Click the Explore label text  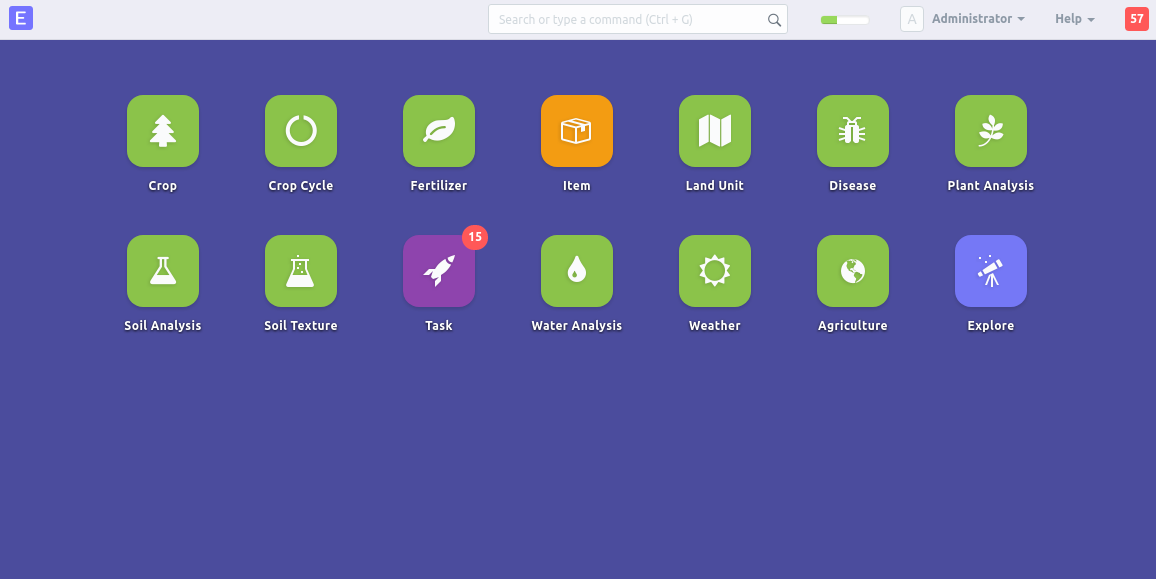991,326
